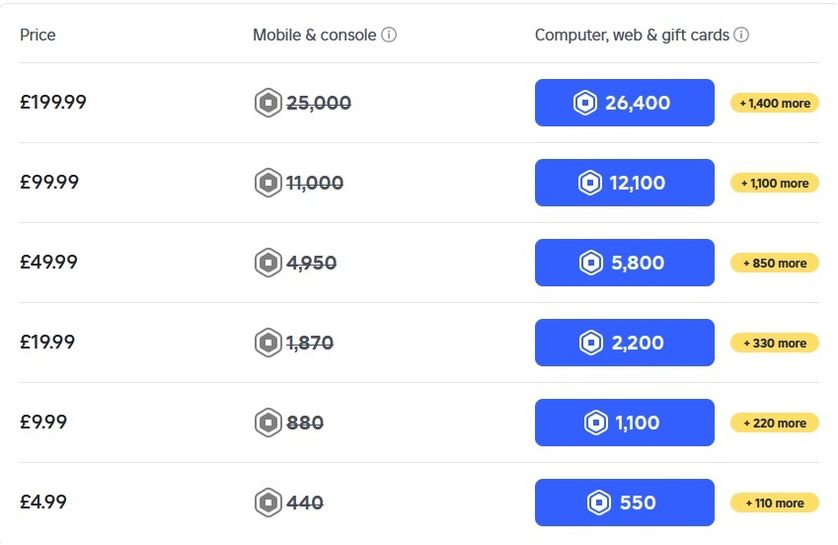
Task: Click info icon beside Computer, web & gift cards
Action: pyautogui.click(x=741, y=35)
